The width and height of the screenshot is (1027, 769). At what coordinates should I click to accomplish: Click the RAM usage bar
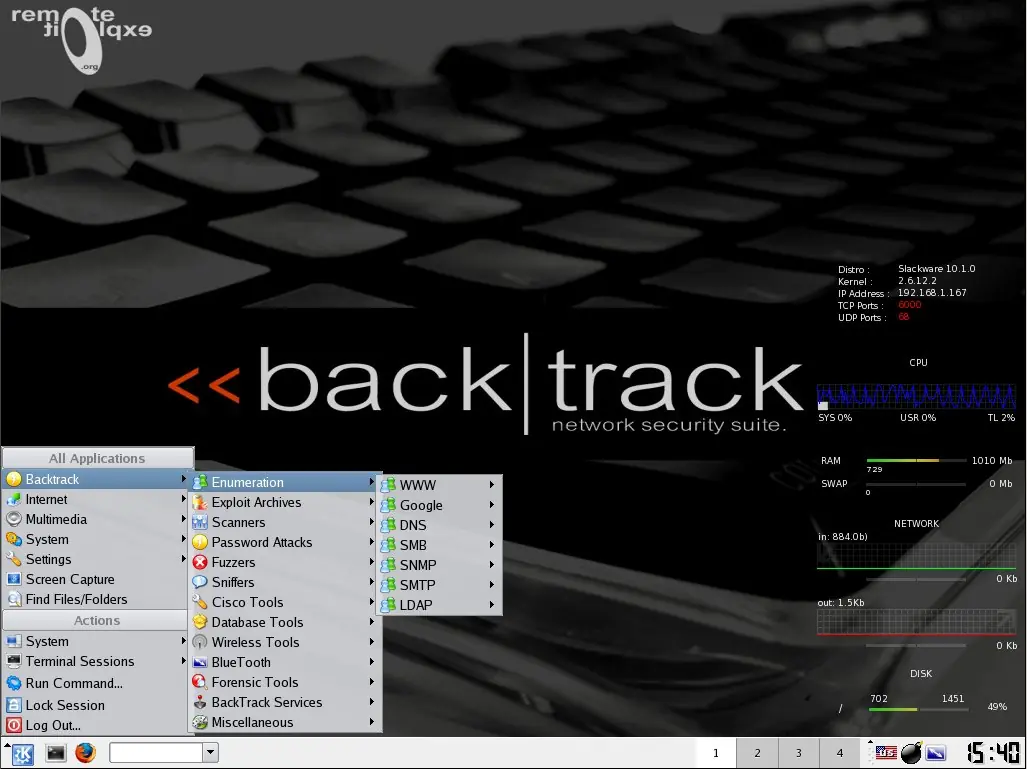pyautogui.click(x=916, y=460)
